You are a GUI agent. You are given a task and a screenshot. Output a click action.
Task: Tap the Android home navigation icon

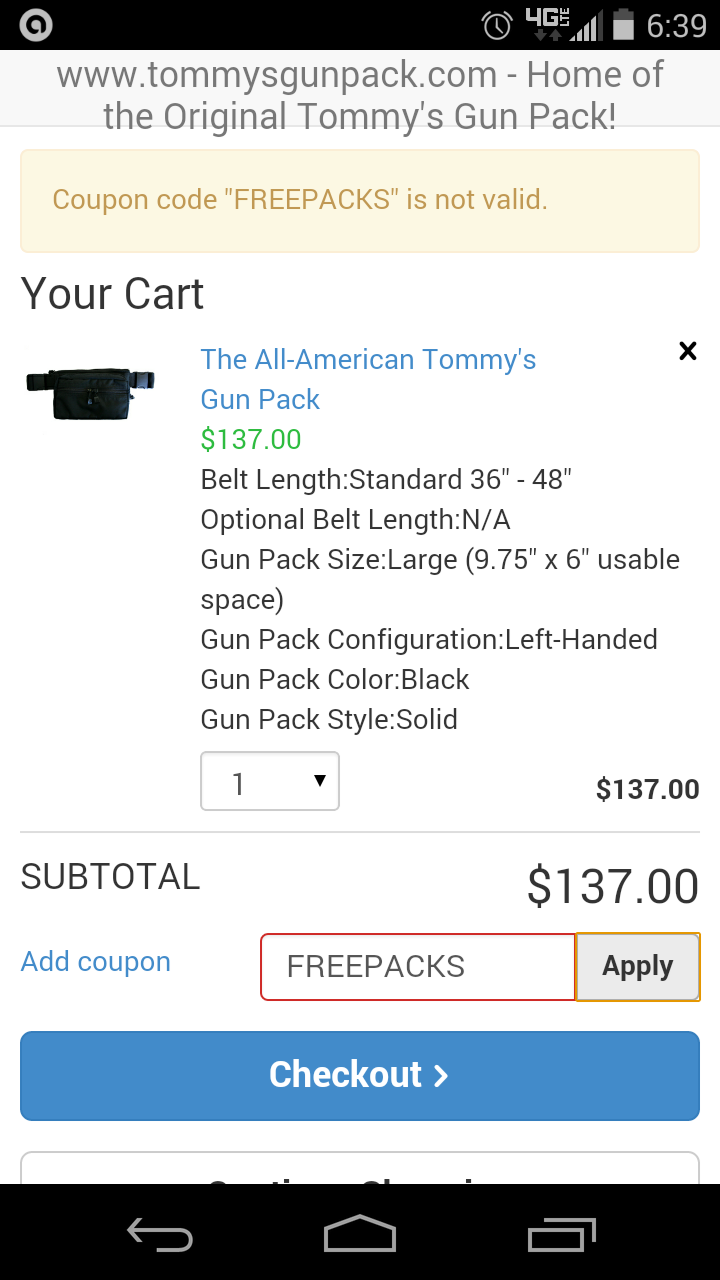tap(360, 1234)
